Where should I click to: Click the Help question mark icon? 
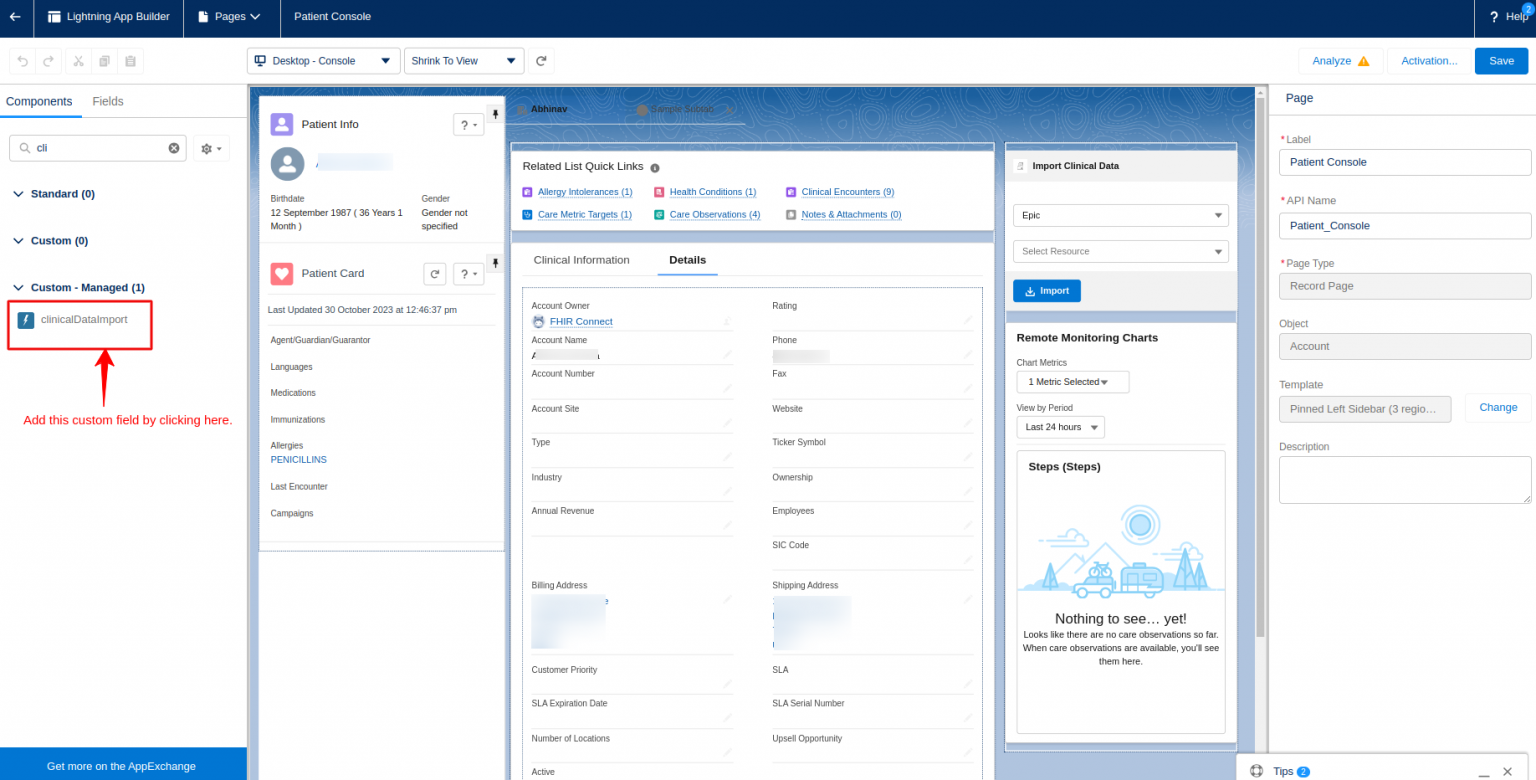[1494, 17]
